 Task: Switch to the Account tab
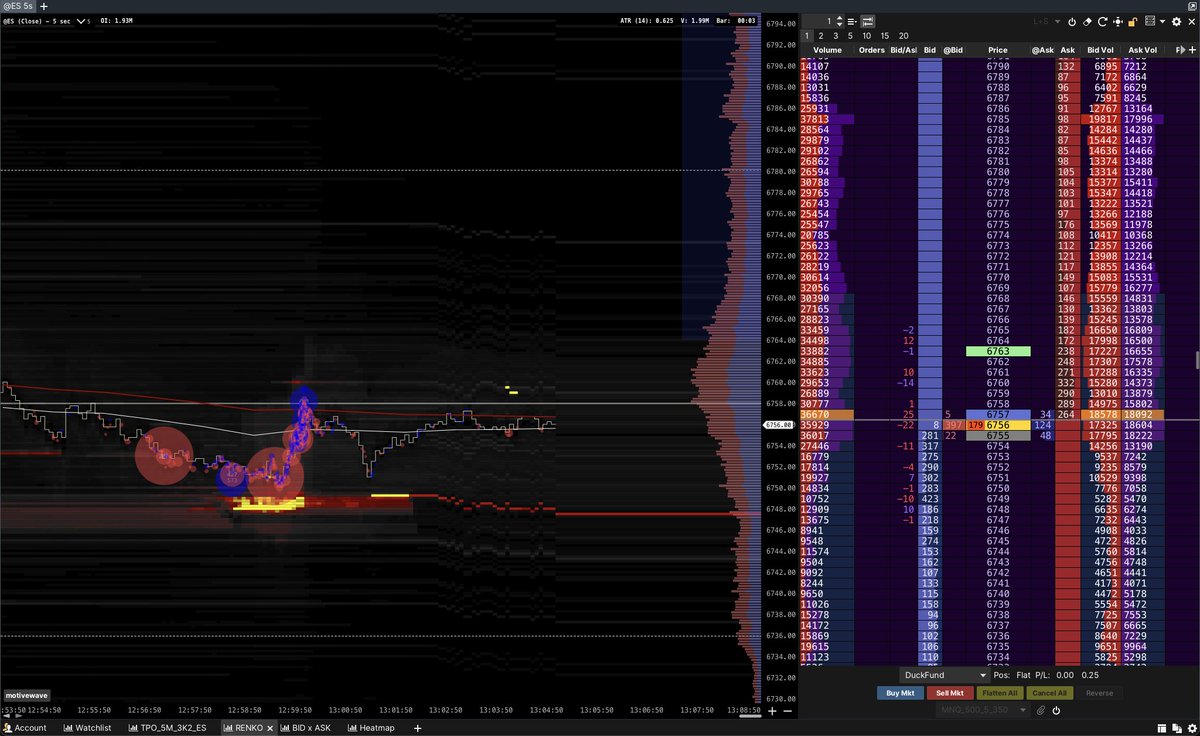(26, 728)
